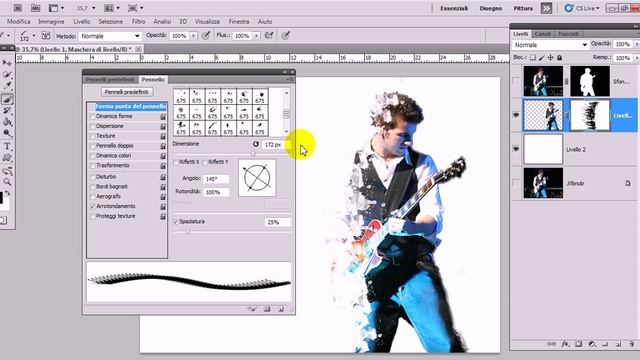Switch to Essenziali workspace
The width and height of the screenshot is (640, 360).
(454, 8)
